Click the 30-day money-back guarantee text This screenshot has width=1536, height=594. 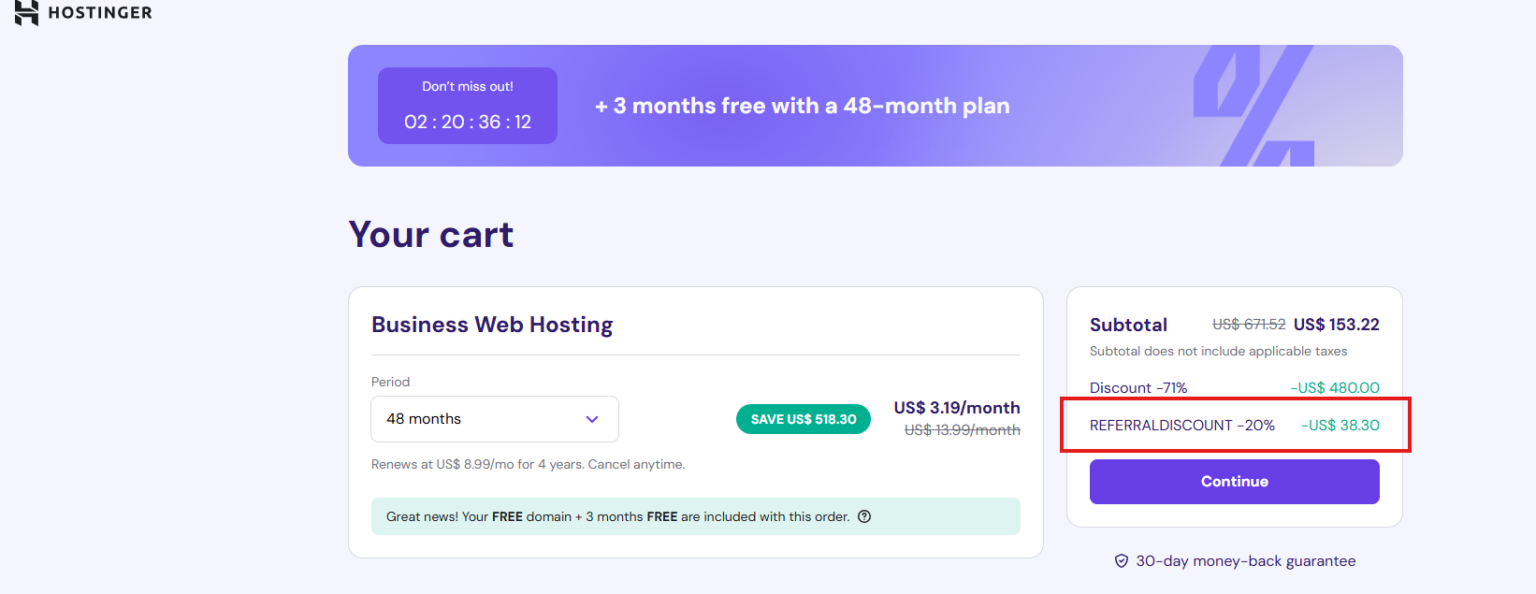tap(1246, 561)
